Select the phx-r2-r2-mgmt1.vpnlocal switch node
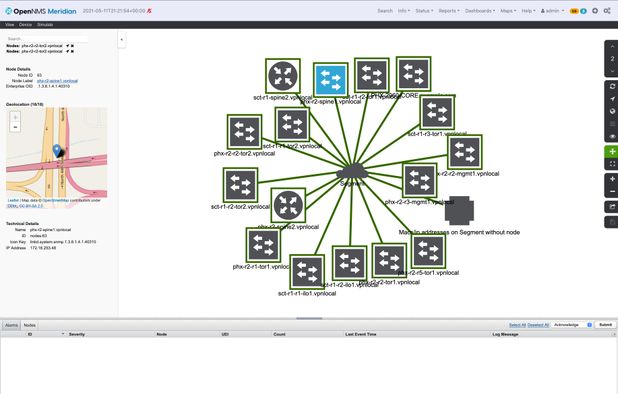 [x=465, y=152]
